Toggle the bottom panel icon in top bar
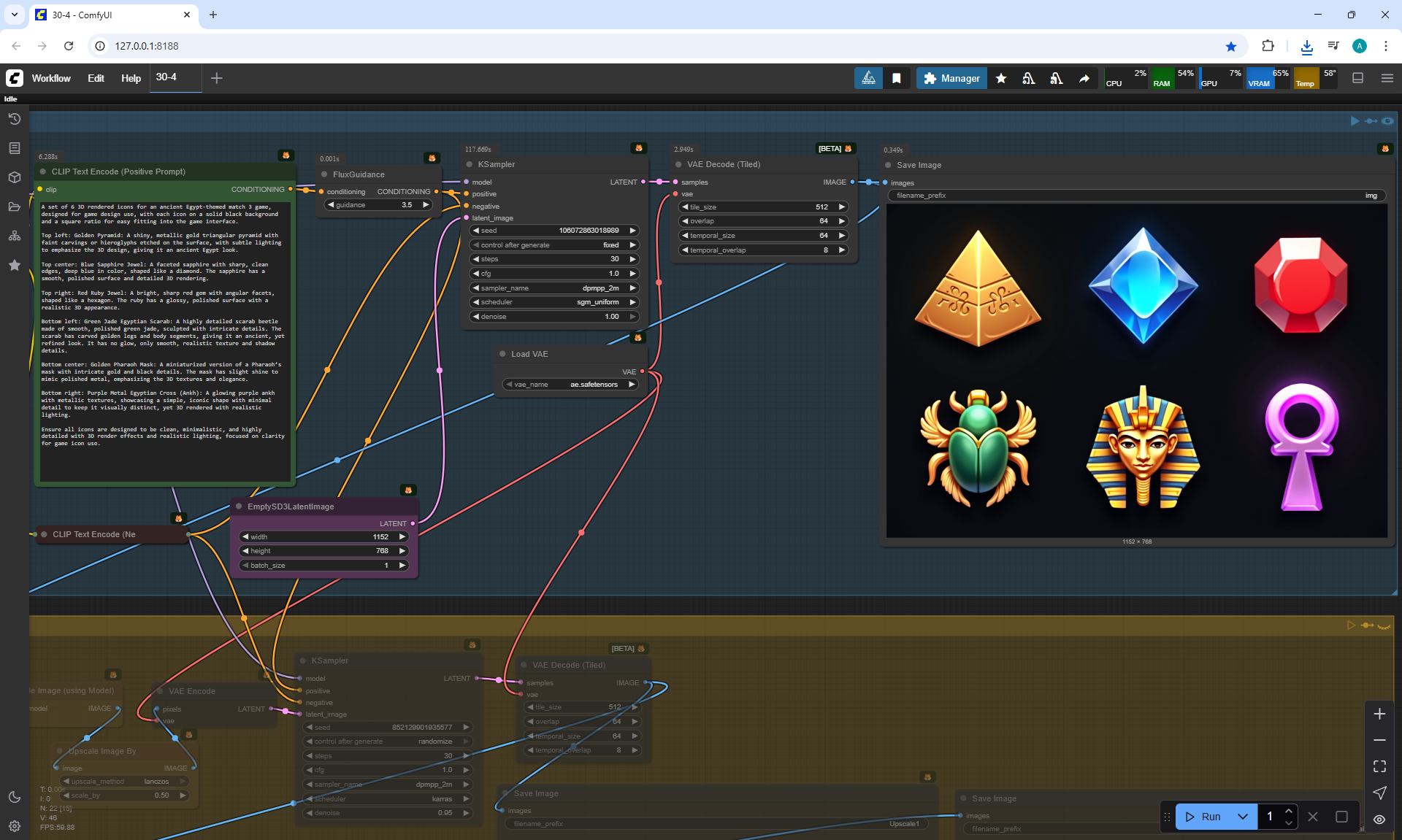The image size is (1402, 840). click(x=1357, y=78)
